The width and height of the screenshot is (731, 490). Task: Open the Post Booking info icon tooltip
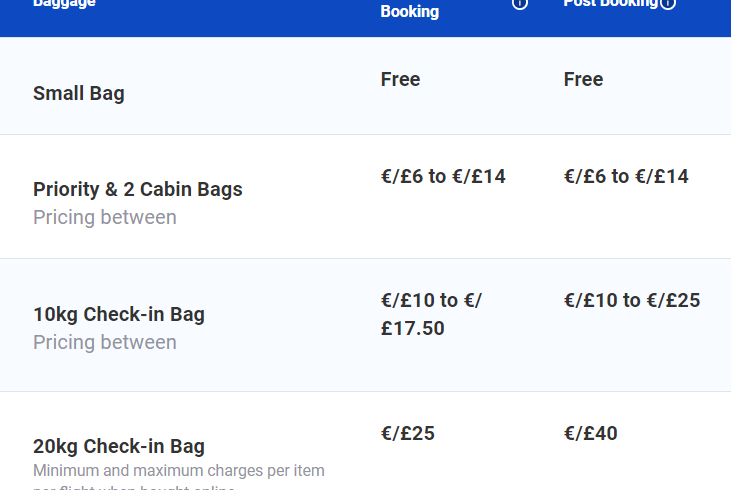tap(668, 4)
